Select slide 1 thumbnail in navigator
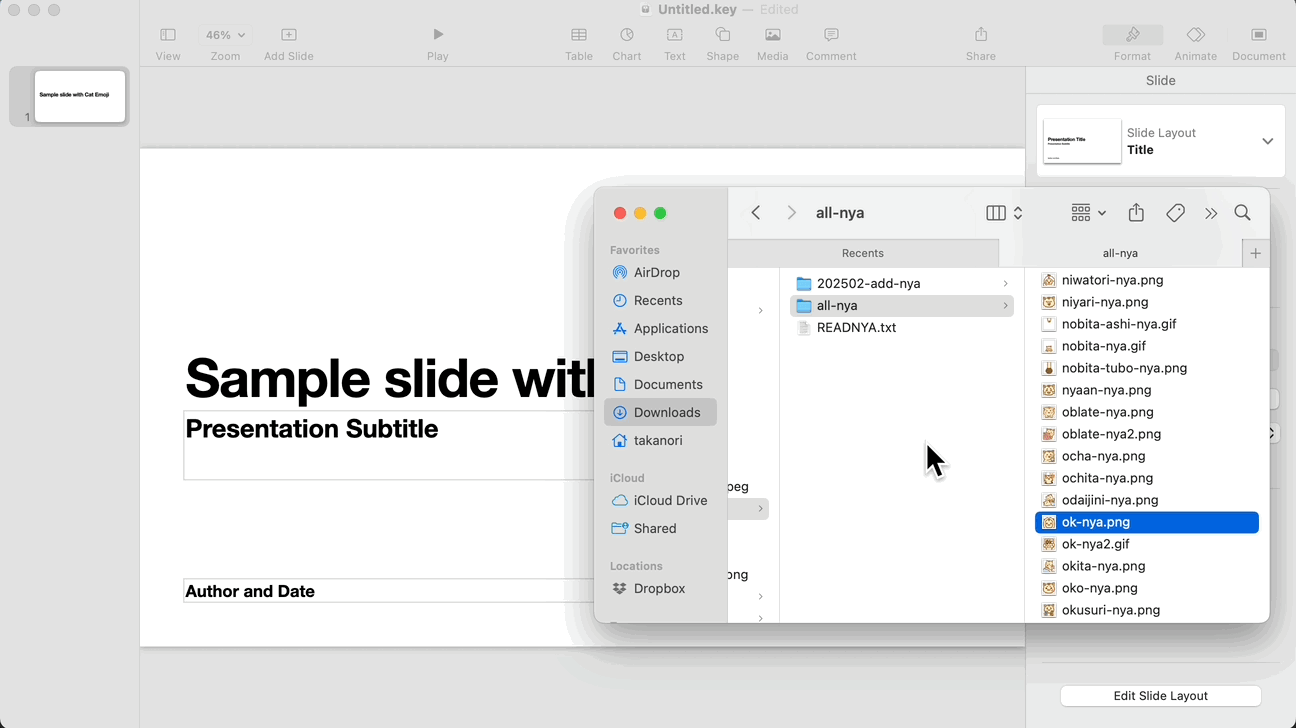The width and height of the screenshot is (1296, 728). click(x=80, y=96)
